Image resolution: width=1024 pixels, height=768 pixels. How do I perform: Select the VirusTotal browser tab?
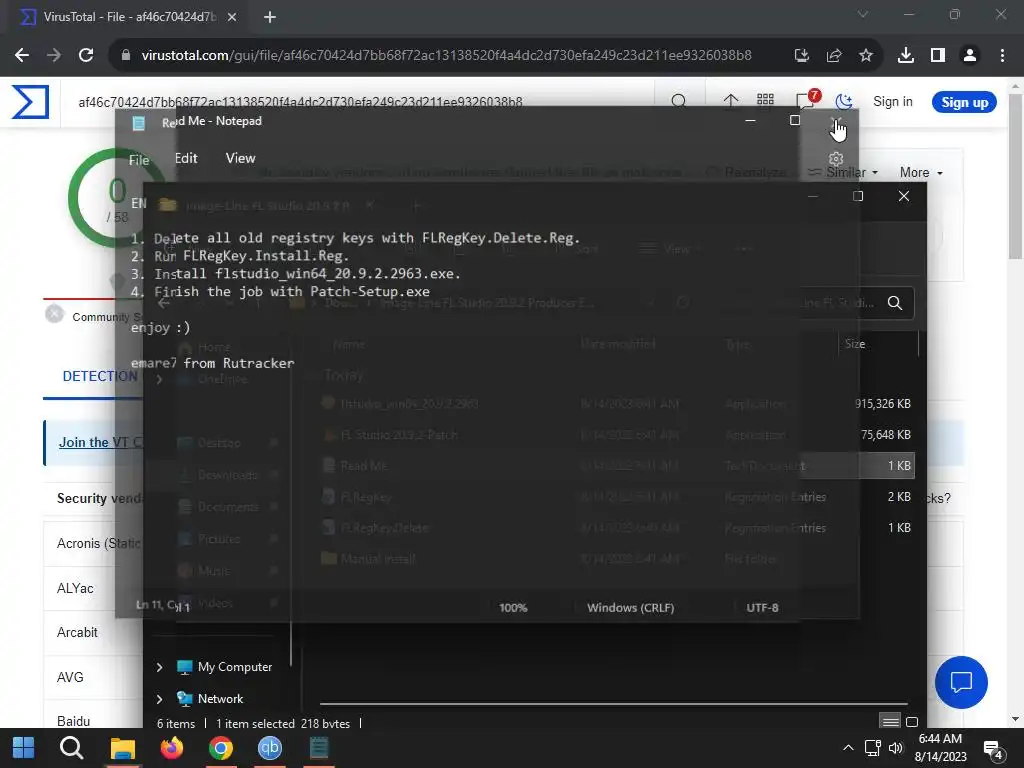coord(127,17)
